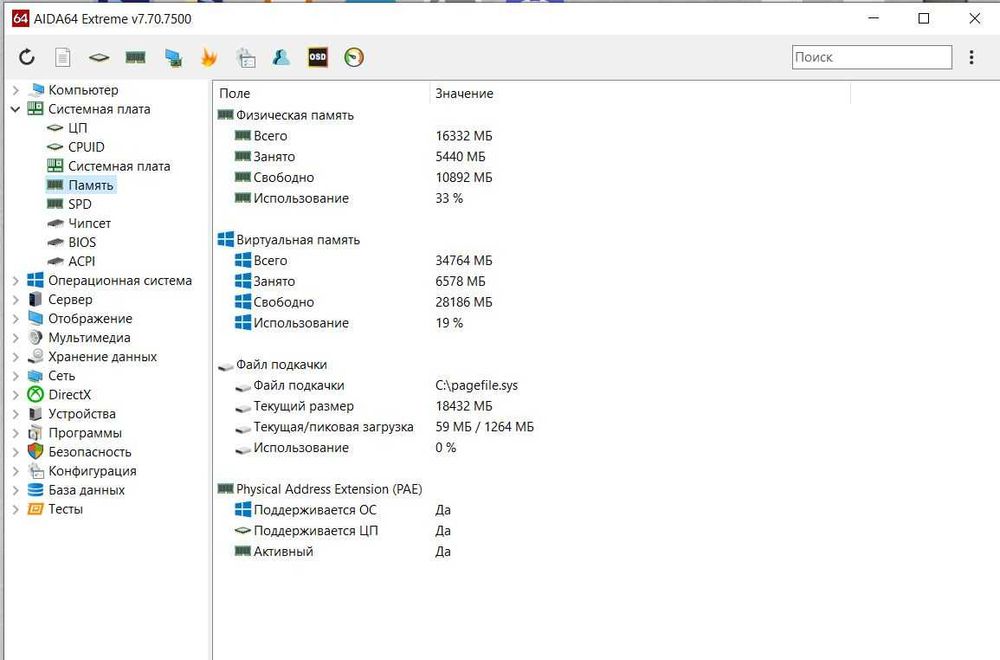
Task: Open the report wizard clipboard icon
Action: coord(246,57)
